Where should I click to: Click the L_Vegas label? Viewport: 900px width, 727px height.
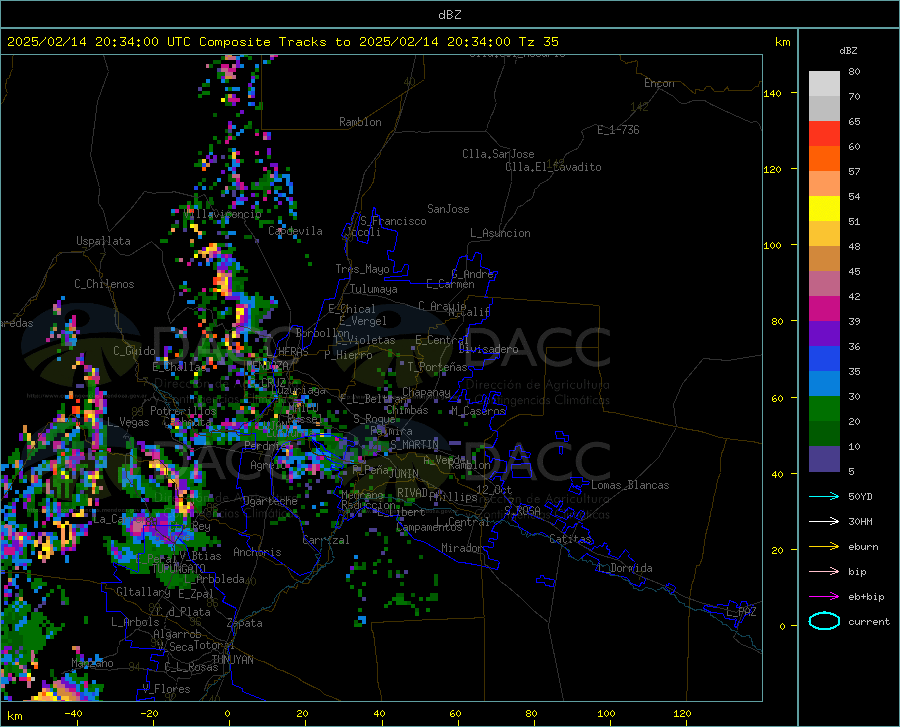point(128,422)
